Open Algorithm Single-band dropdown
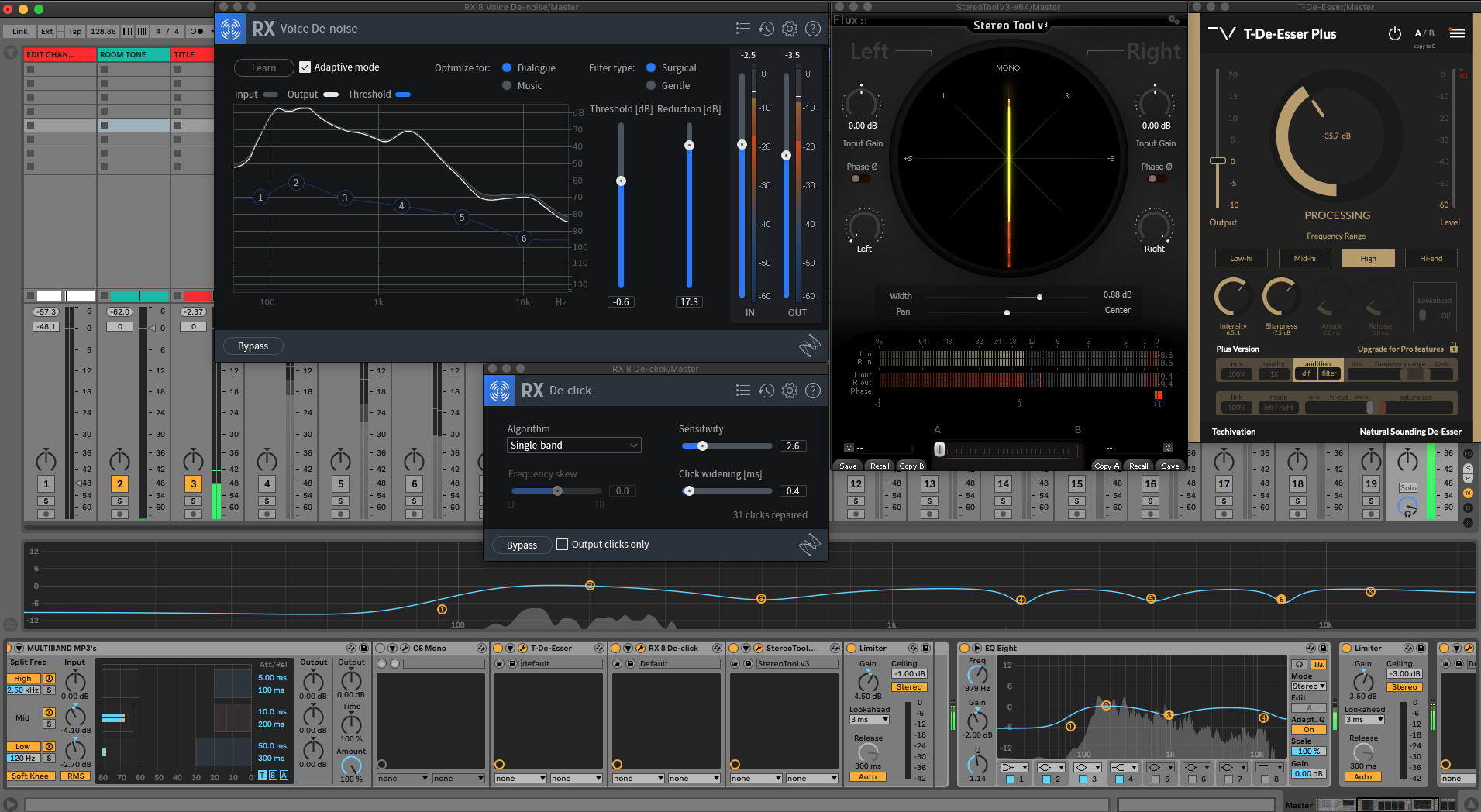 [x=573, y=446]
